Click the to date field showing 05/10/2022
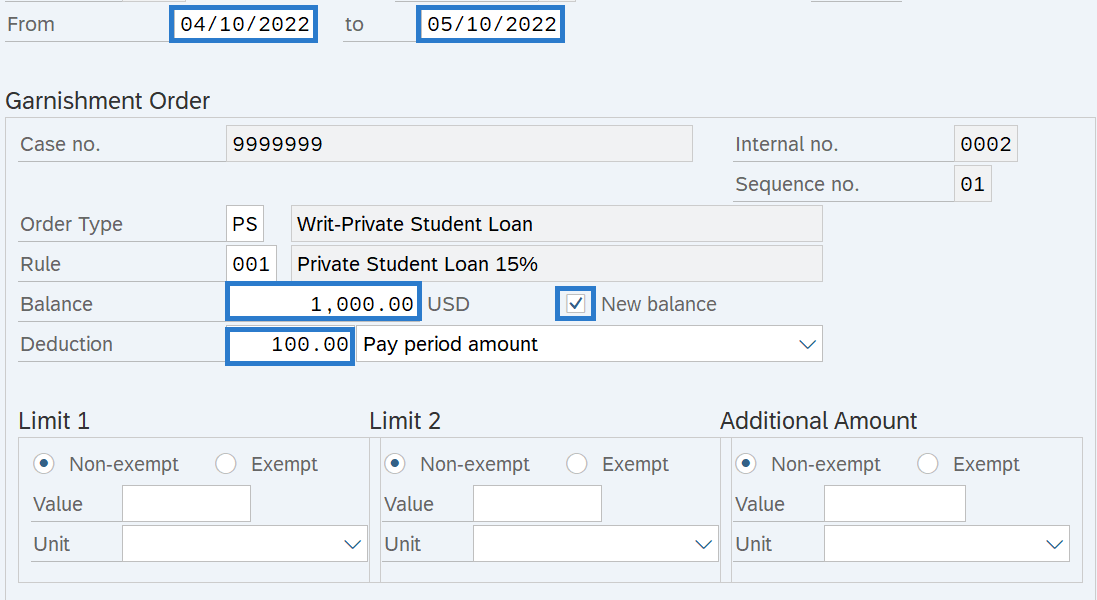Image resolution: width=1097 pixels, height=600 pixels. tap(490, 24)
